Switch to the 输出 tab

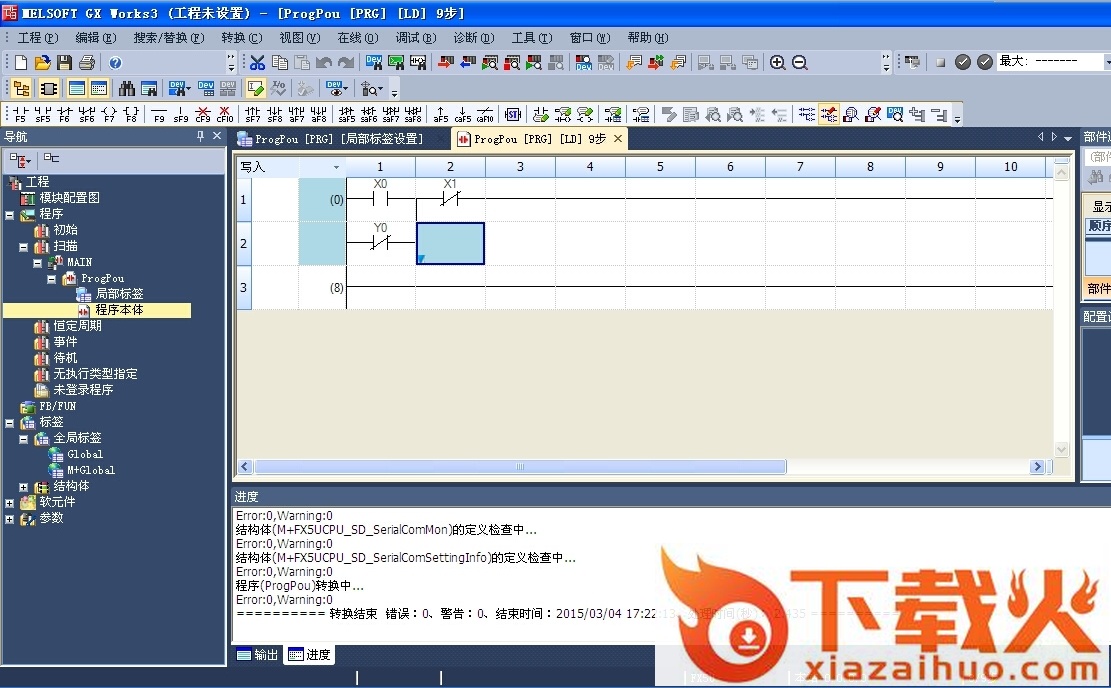pos(257,655)
